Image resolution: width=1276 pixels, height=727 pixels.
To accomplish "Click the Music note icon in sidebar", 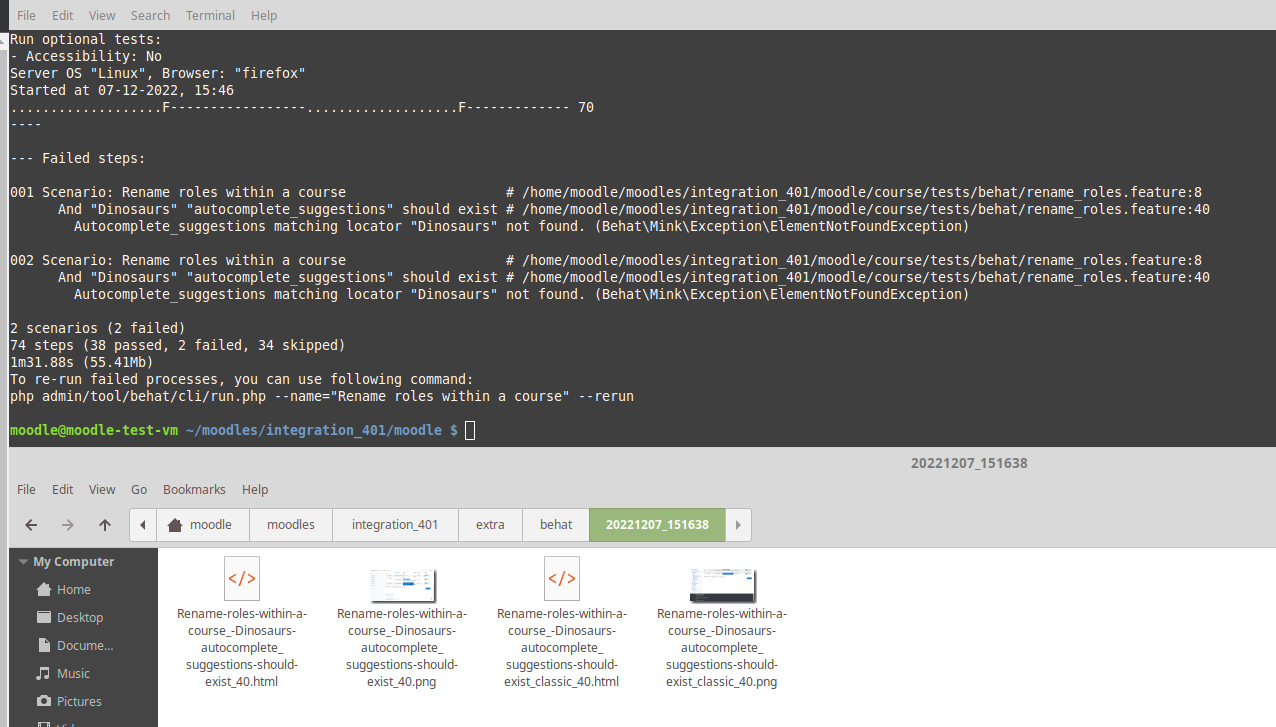I will (43, 673).
